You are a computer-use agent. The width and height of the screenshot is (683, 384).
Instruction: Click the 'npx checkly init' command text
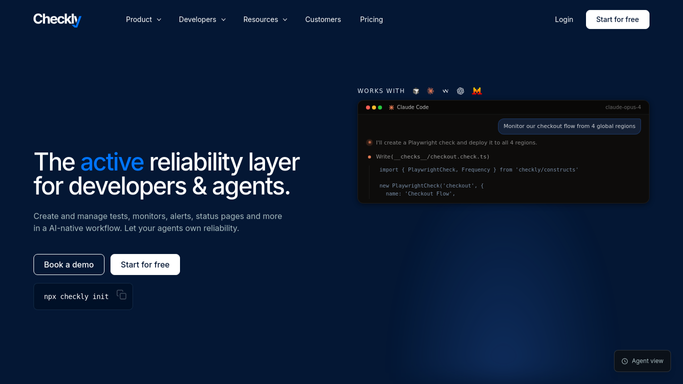point(76,296)
